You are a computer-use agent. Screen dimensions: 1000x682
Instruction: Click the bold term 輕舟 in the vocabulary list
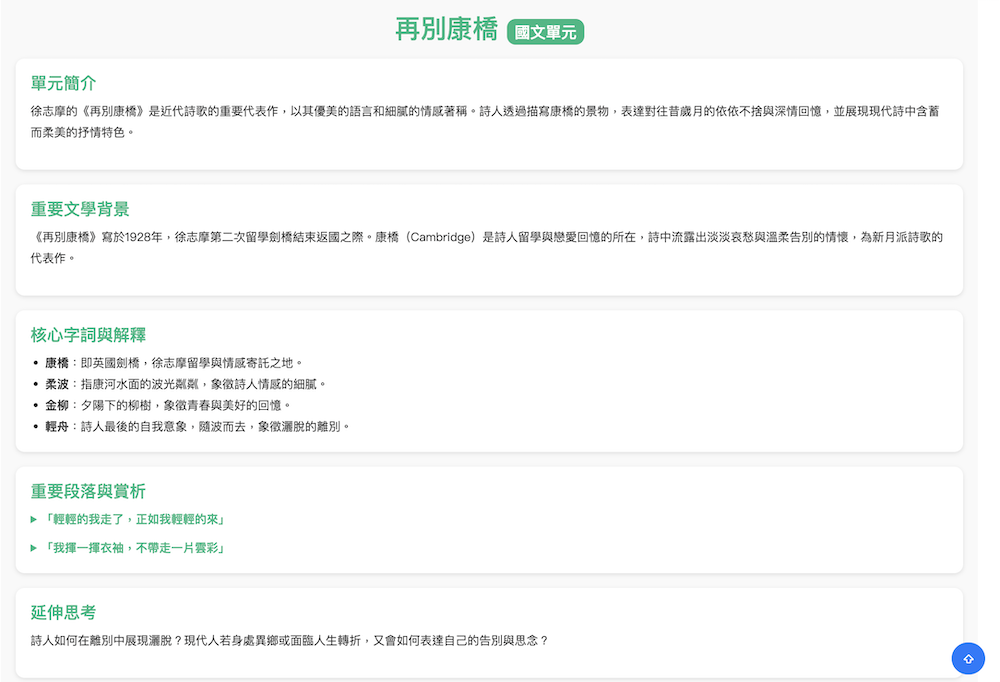click(x=57, y=427)
